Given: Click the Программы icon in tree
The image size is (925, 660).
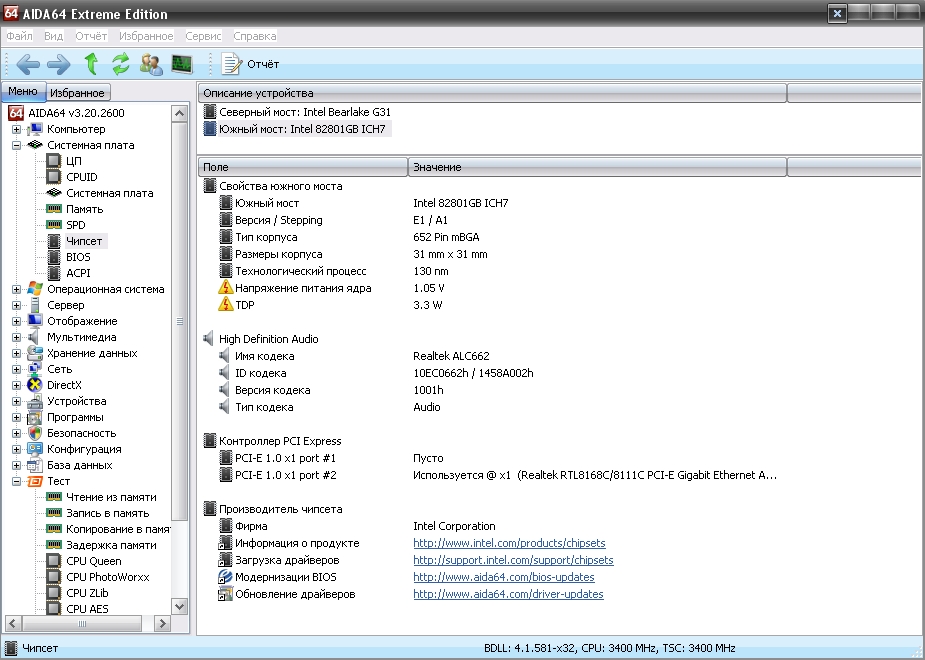Looking at the screenshot, I should [x=35, y=417].
